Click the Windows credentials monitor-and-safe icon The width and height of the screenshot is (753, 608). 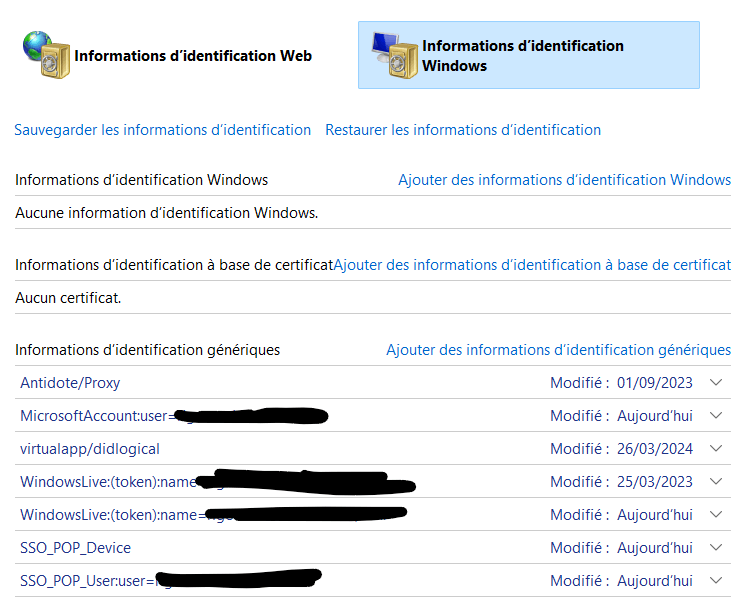[395, 55]
